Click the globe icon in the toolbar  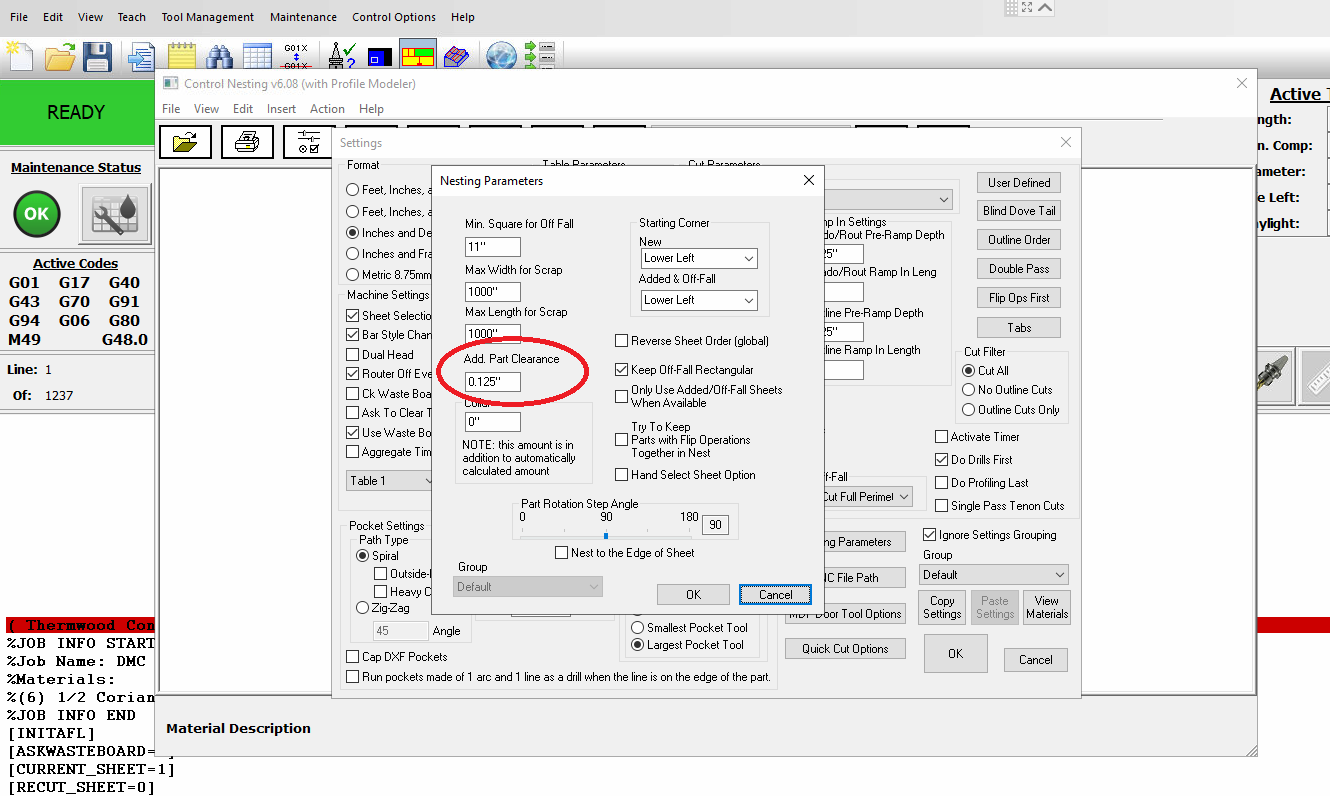pos(501,56)
